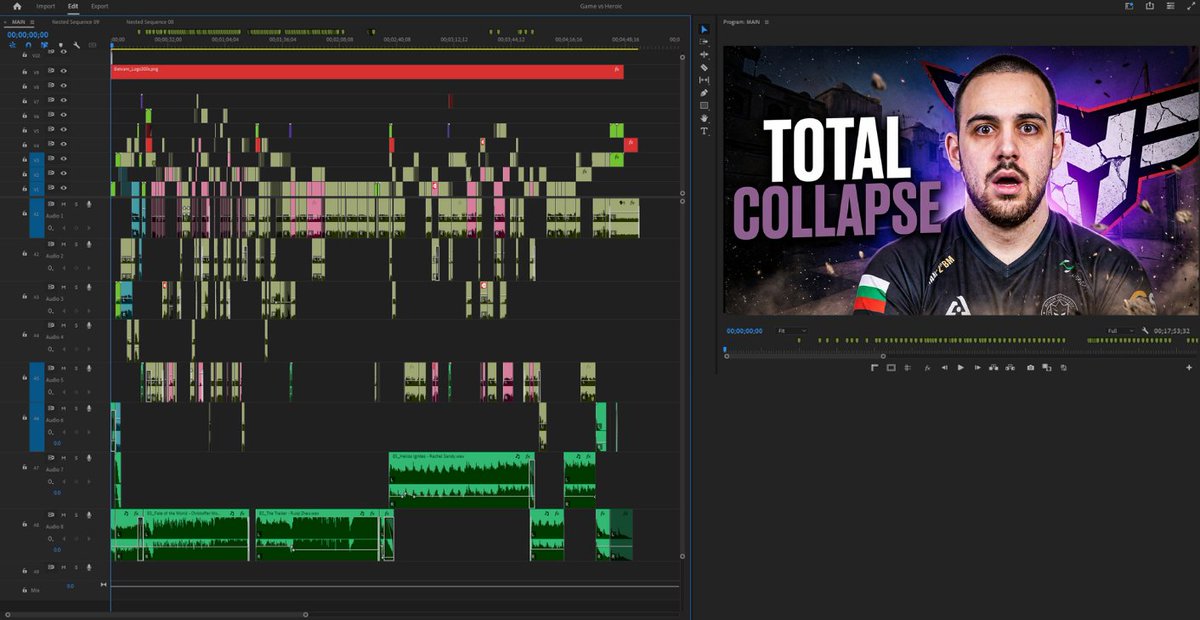1200x620 pixels.
Task: Mute the Audio 1 track
Action: coord(63,203)
